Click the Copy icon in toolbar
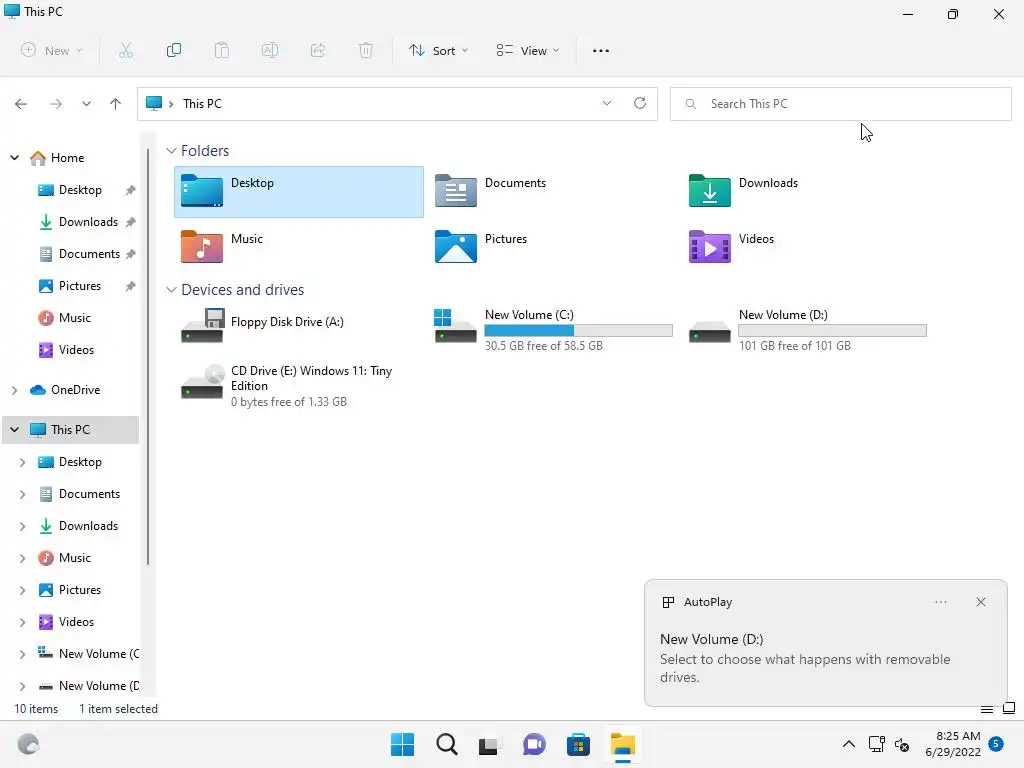Screen dimensions: 1024x768 pos(174,50)
